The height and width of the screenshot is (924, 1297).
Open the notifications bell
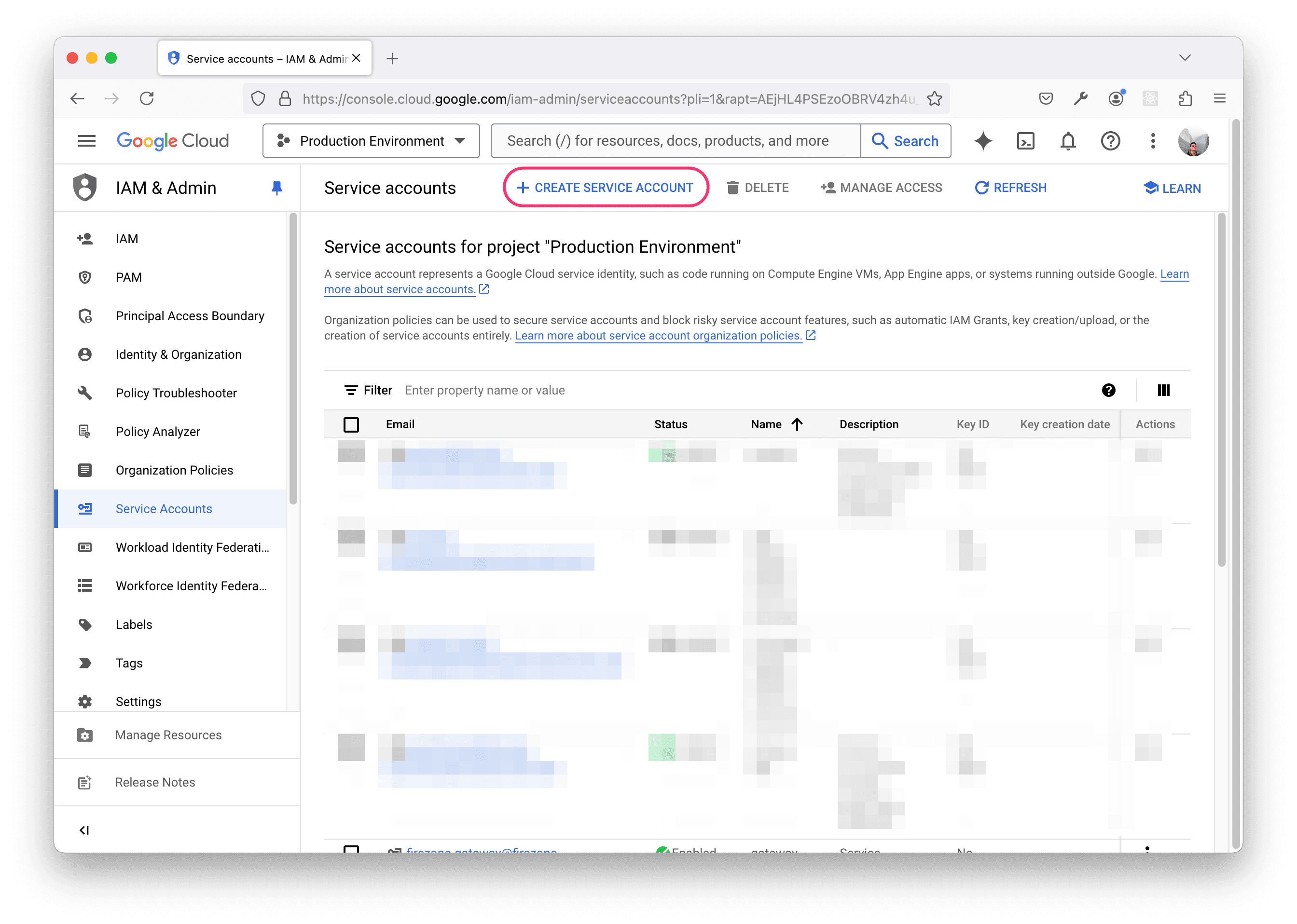[x=1068, y=141]
